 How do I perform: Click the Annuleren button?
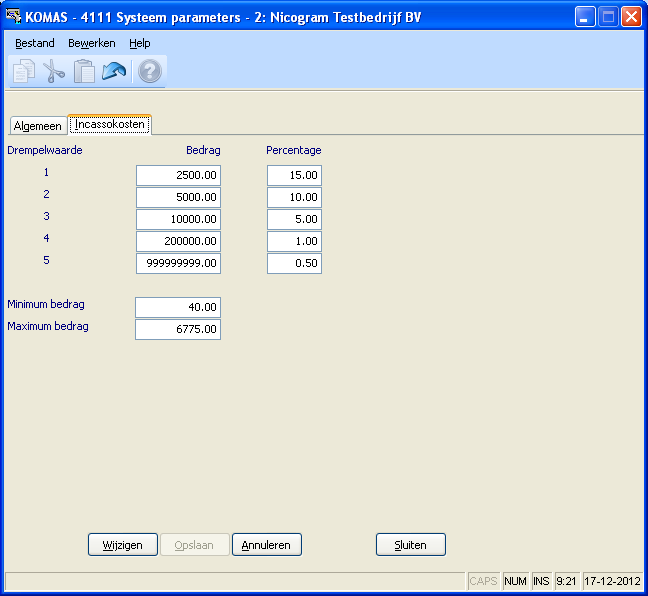[267, 545]
